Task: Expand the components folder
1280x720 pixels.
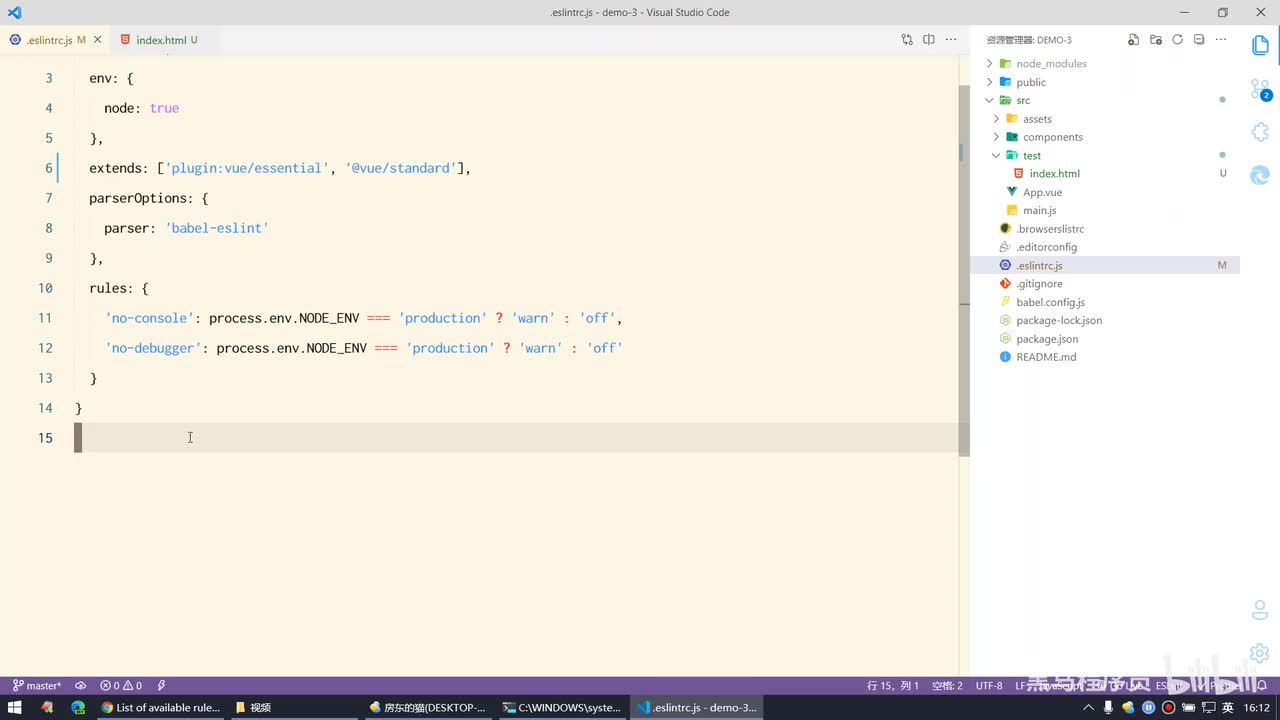Action: (x=1052, y=137)
